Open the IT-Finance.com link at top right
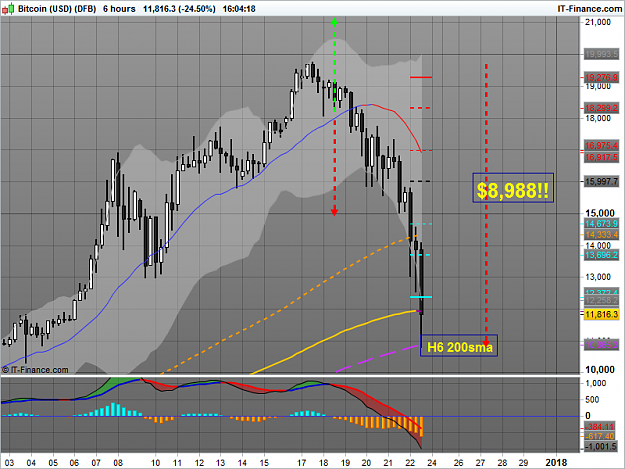This screenshot has width=625, height=469. [589, 9]
